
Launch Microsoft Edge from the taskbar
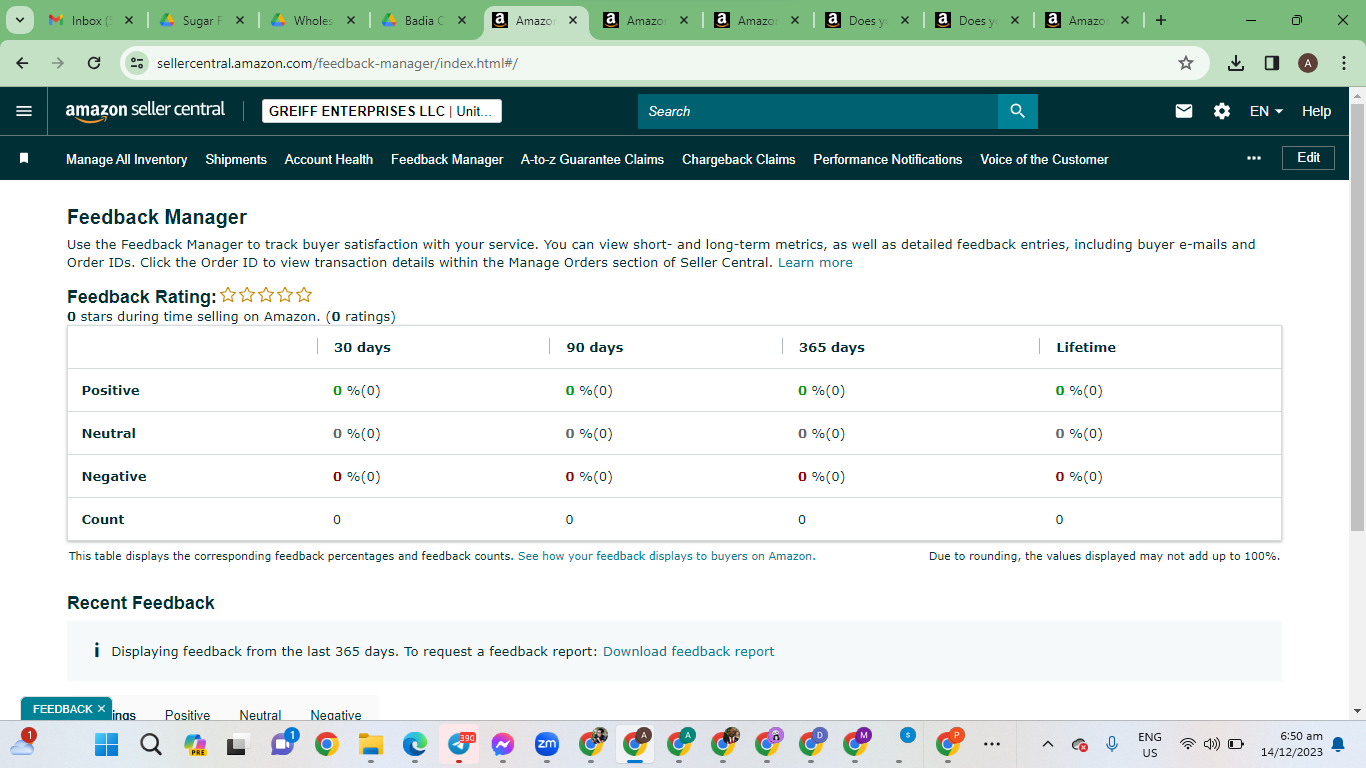point(415,744)
